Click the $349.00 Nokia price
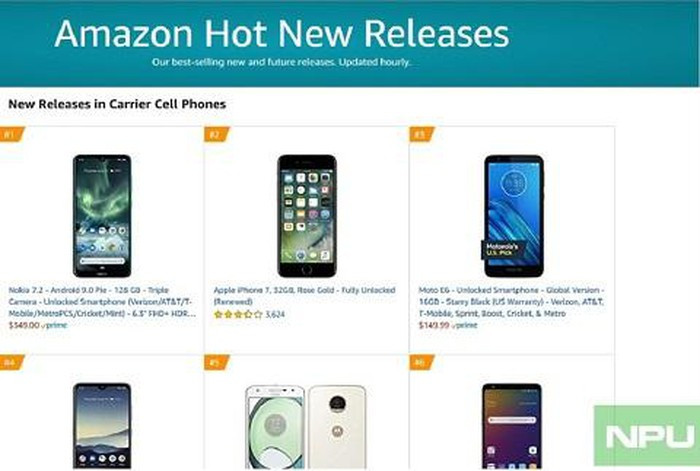This screenshot has height=471, width=700. click(24, 325)
